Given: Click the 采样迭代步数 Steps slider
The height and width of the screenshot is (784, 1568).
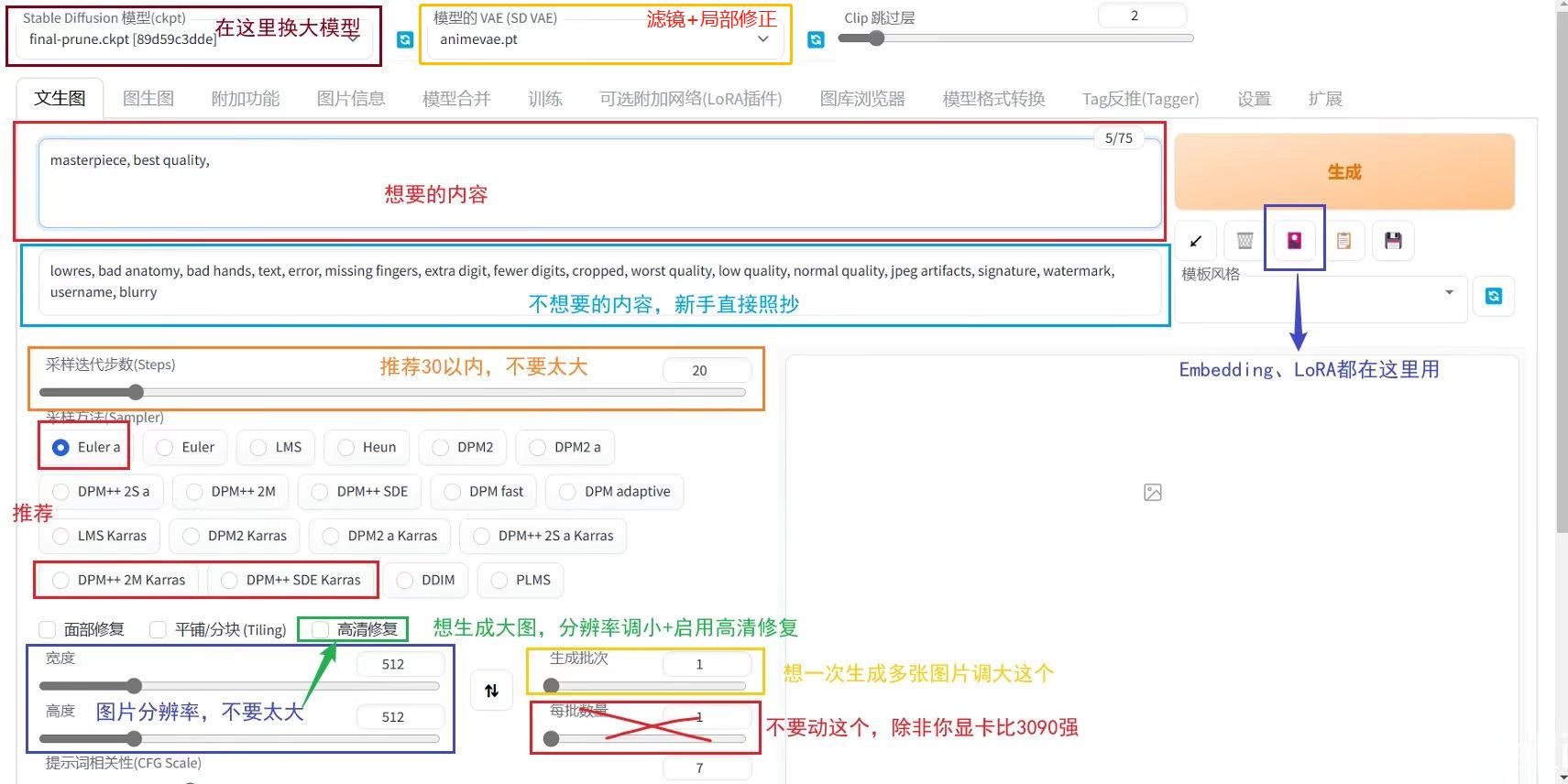Looking at the screenshot, I should coord(394,392).
